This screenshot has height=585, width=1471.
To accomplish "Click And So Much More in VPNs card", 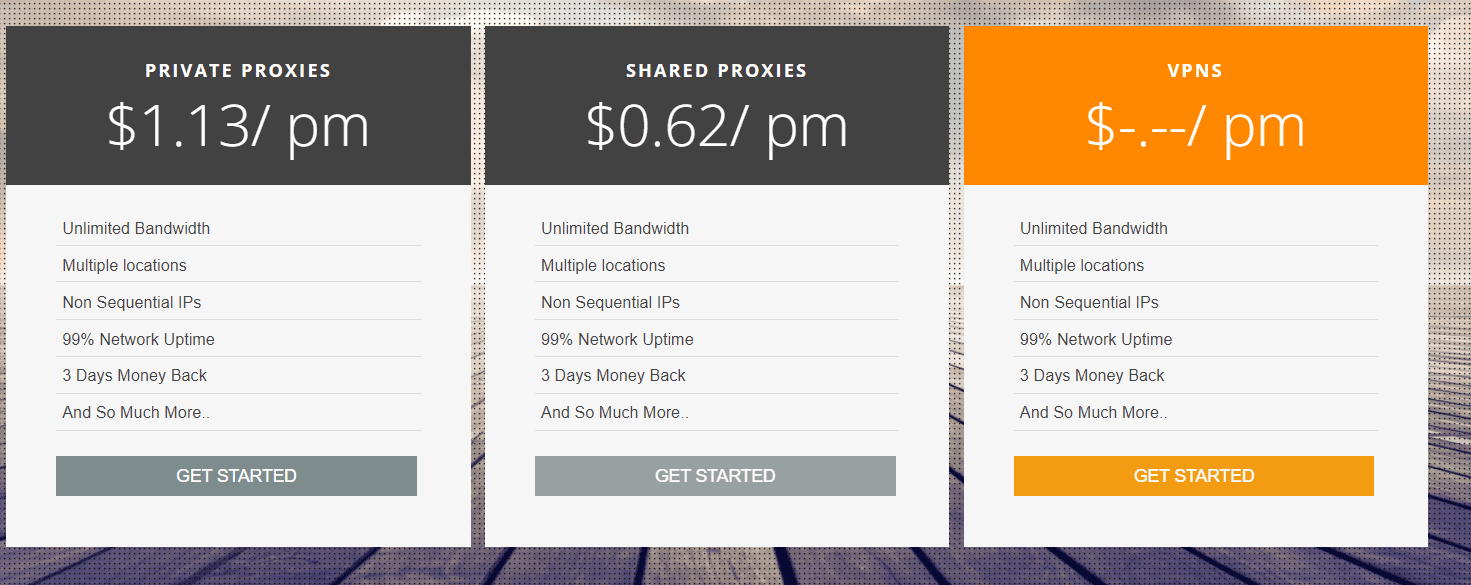I will pos(1093,412).
